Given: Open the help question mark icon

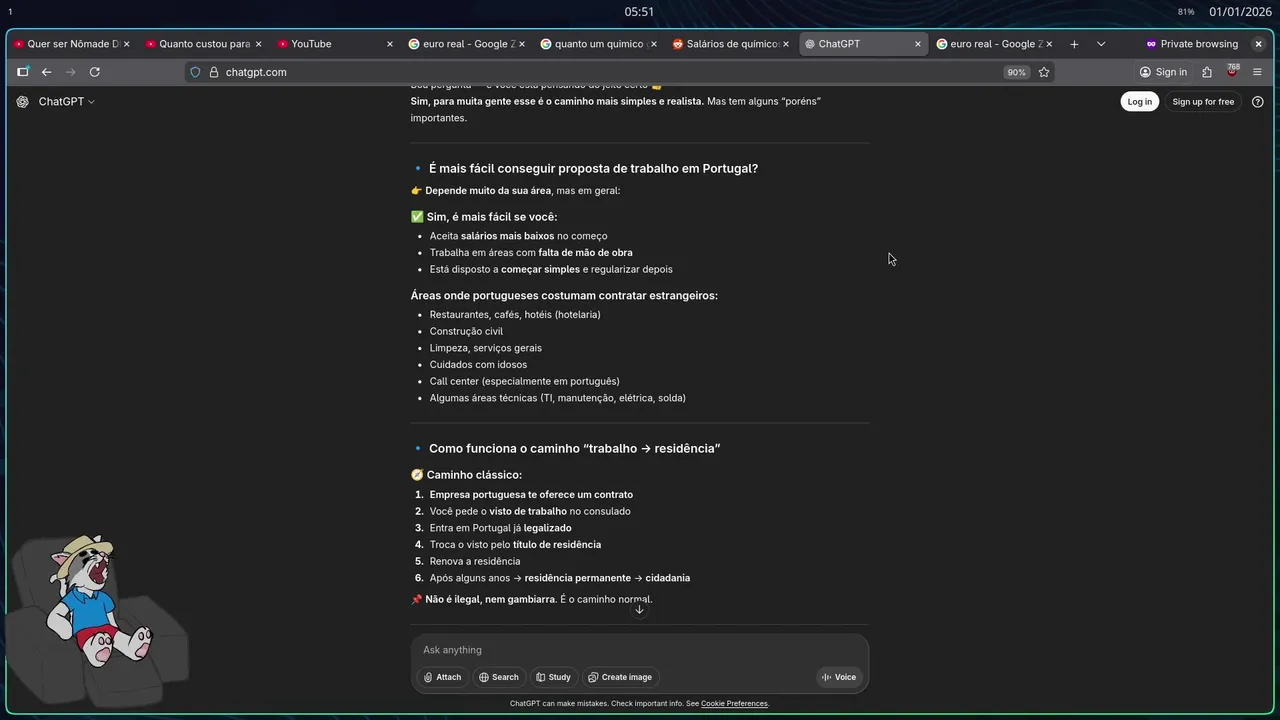Looking at the screenshot, I should pos(1258,102).
